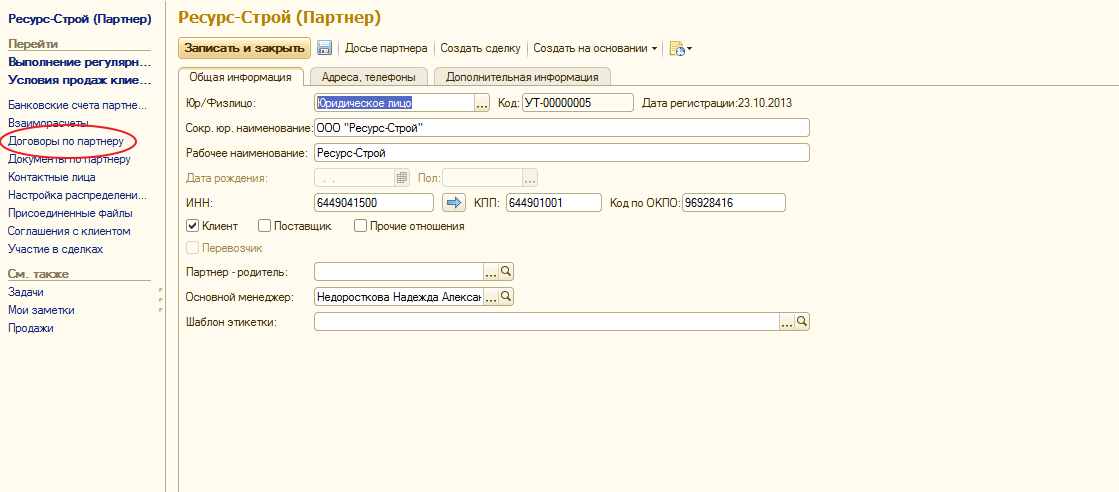Viewport: 1119px width, 492px height.
Task: Click the magnifier icon next to Партнер - родитель
Action: click(506, 272)
